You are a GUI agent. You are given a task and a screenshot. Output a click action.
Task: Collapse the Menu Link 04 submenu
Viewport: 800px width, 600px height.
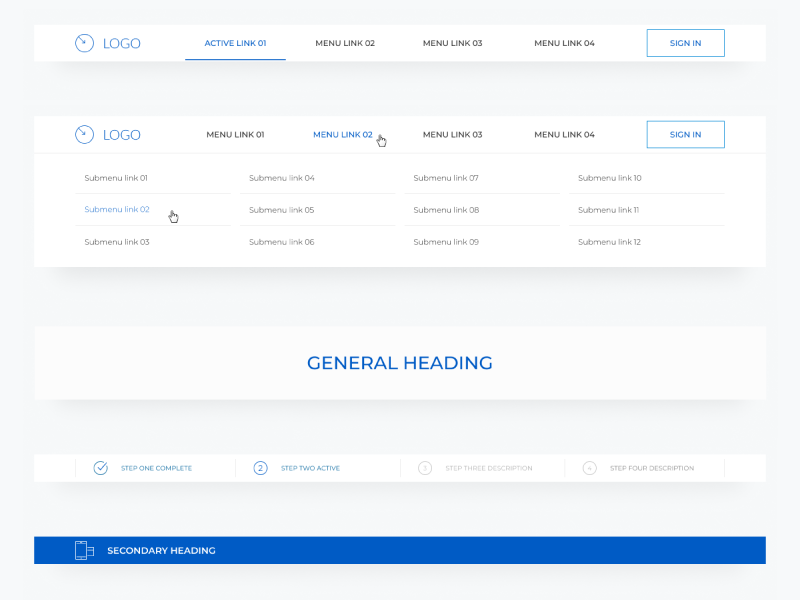pos(564,134)
